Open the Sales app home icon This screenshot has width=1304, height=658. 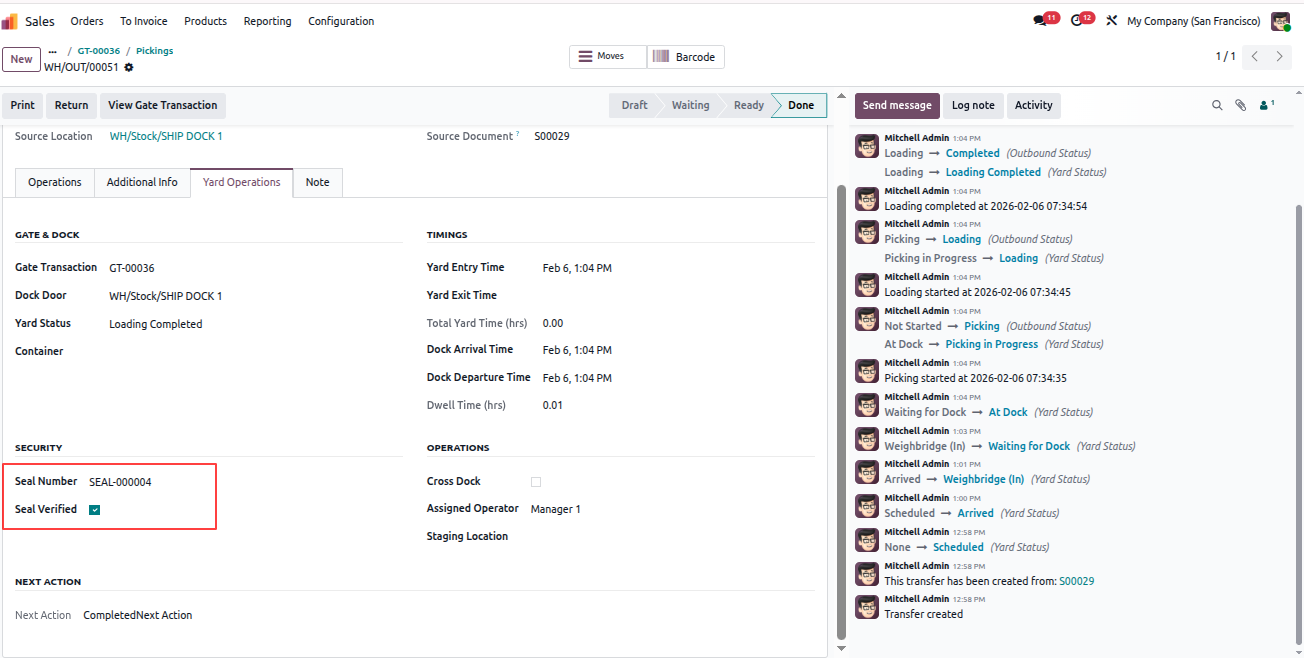[9, 21]
